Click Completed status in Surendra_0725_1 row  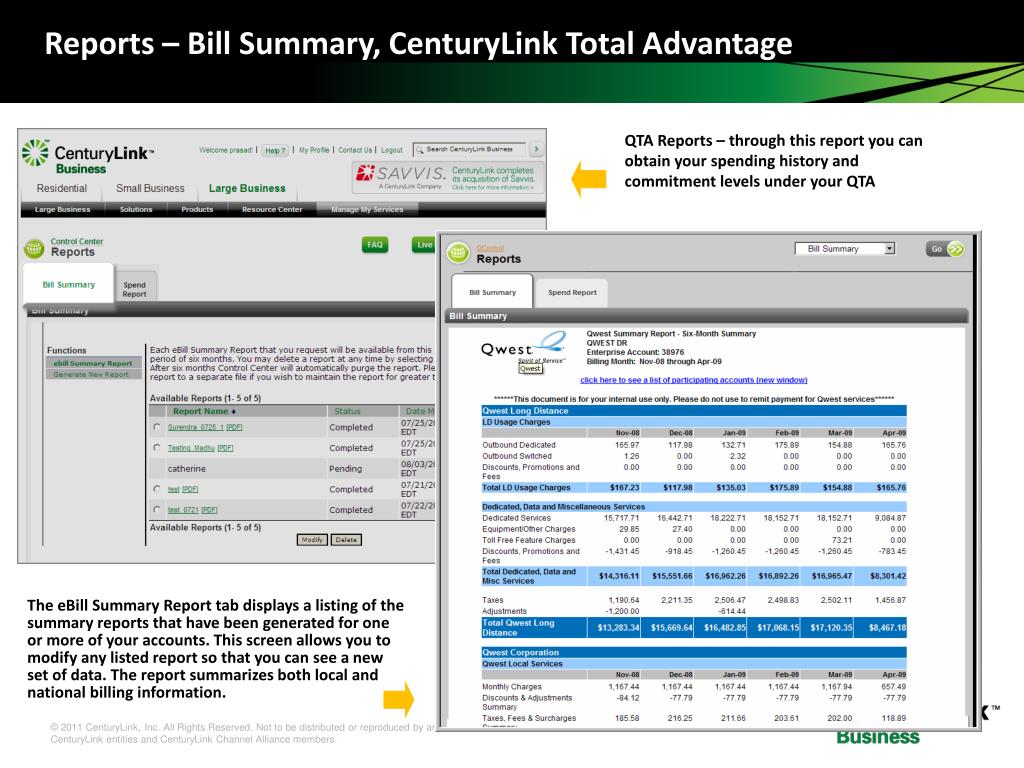[x=351, y=427]
